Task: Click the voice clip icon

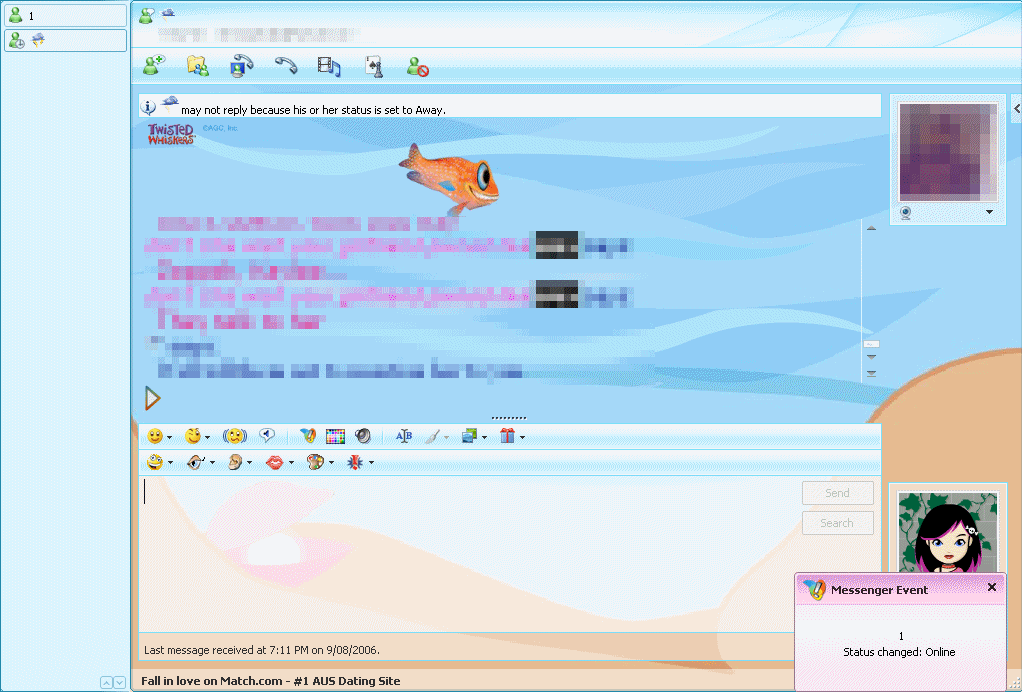Action: click(x=267, y=436)
